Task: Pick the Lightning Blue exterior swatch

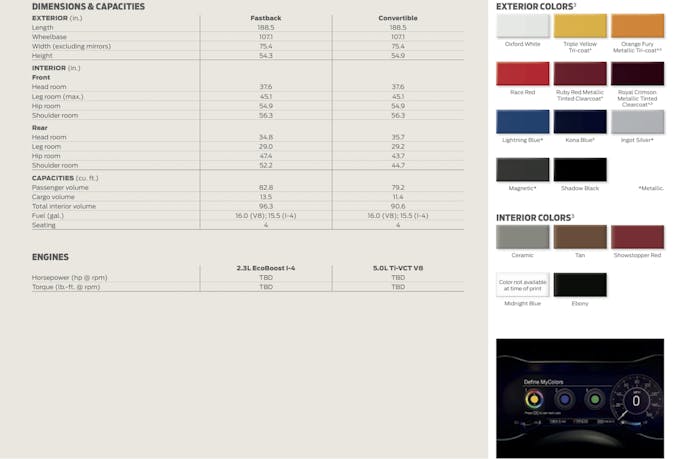Action: pos(522,122)
